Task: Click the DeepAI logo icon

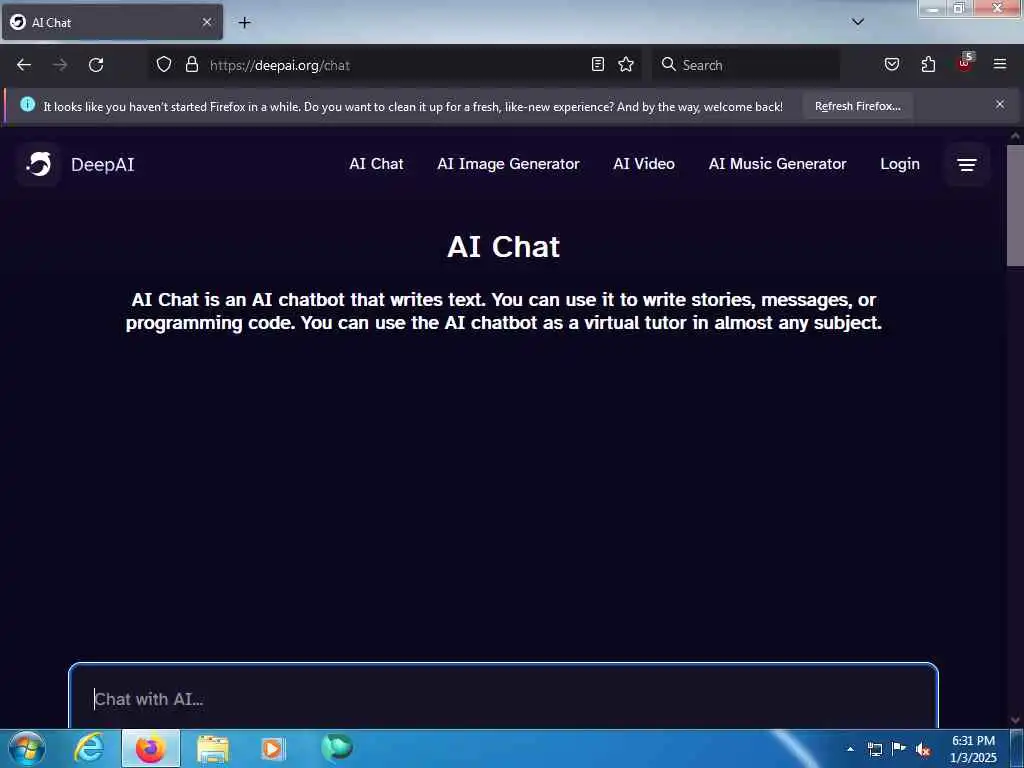Action: 39,164
